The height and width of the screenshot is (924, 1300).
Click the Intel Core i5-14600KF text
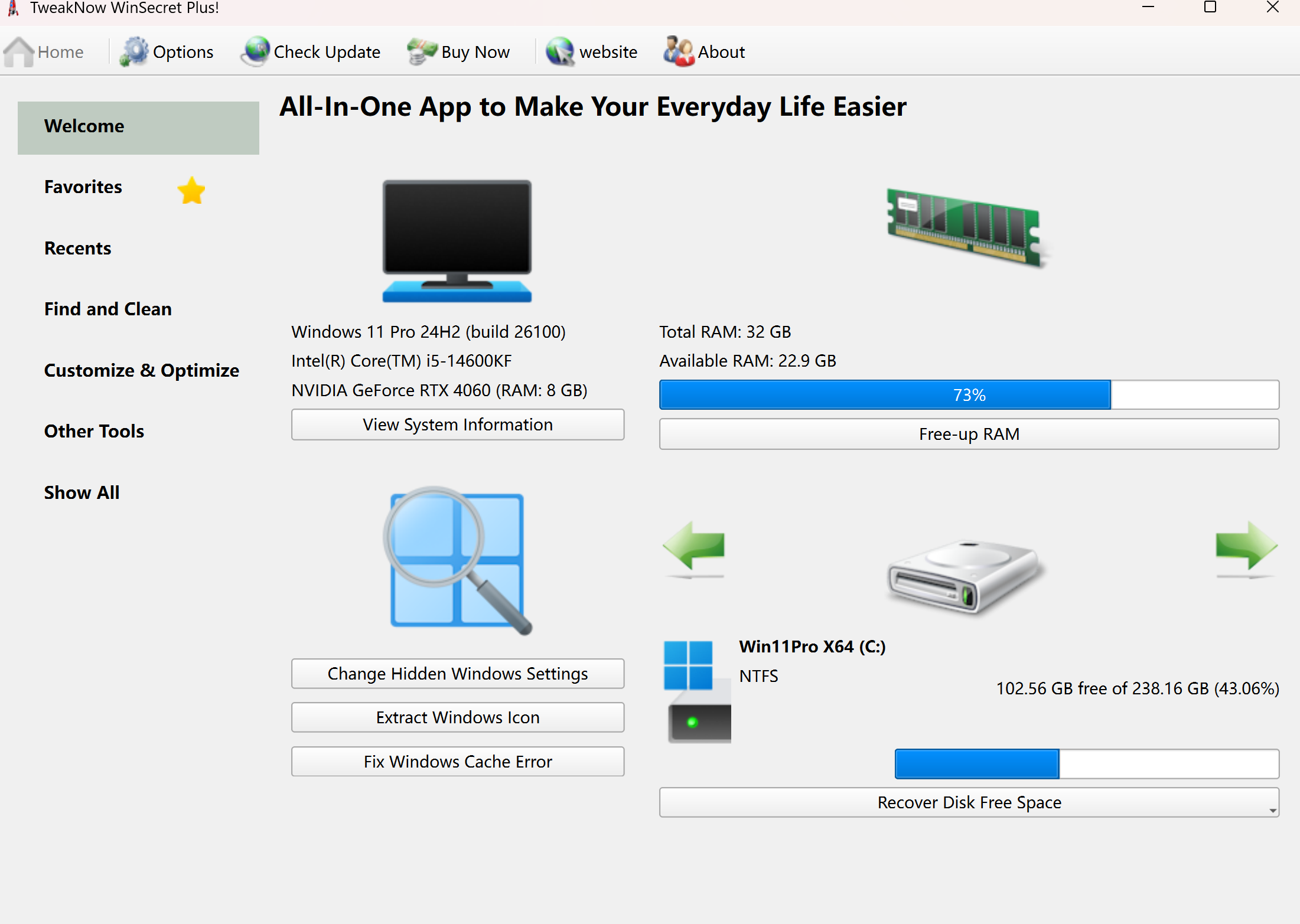pos(402,361)
